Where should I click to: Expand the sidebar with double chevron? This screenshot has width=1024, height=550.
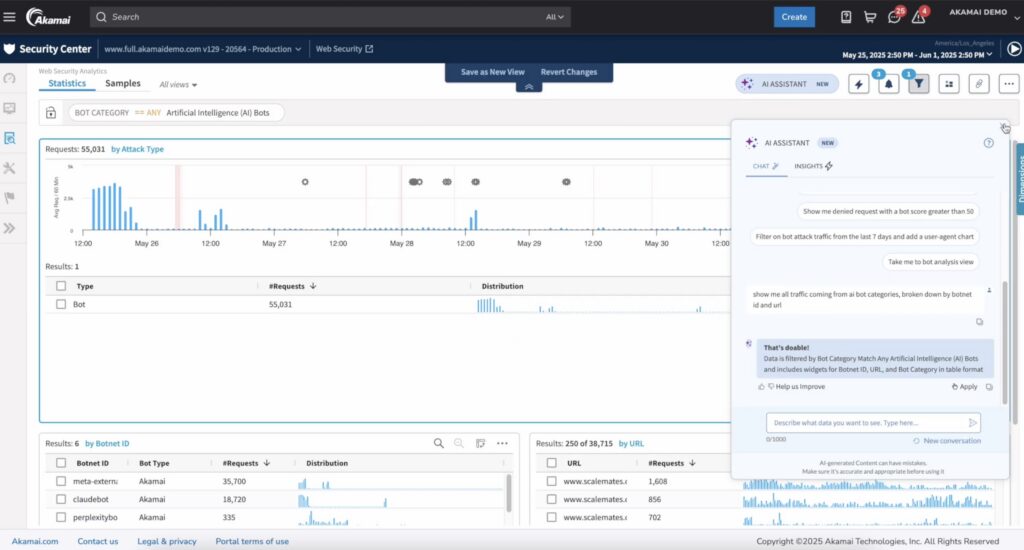(9, 228)
